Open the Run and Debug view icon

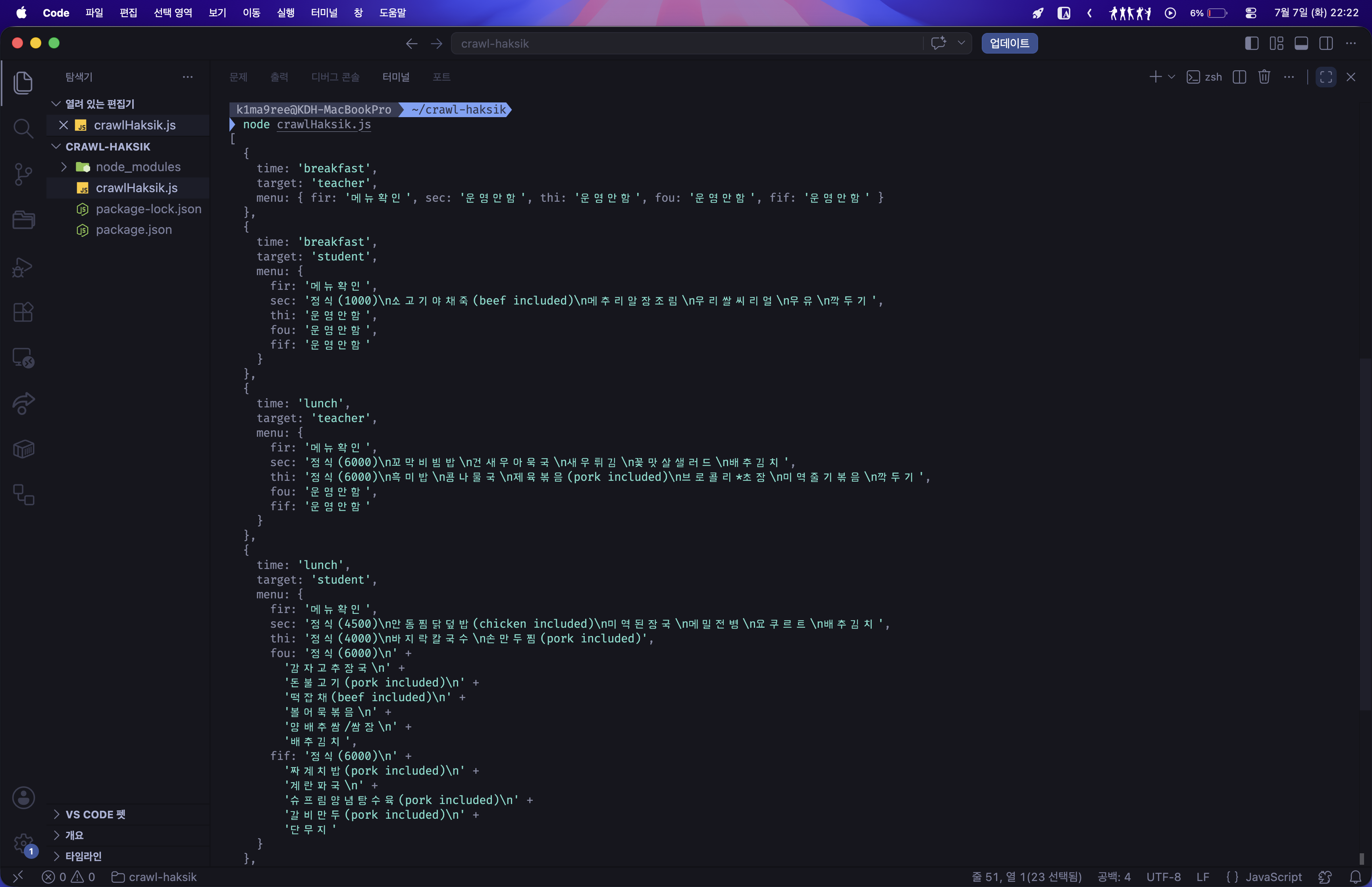click(23, 267)
